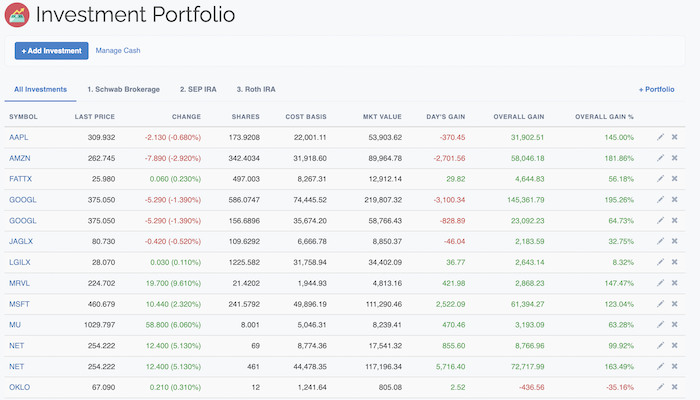This screenshot has width=700, height=400.
Task: Click the LAST PRICE column header
Action: coord(95,117)
